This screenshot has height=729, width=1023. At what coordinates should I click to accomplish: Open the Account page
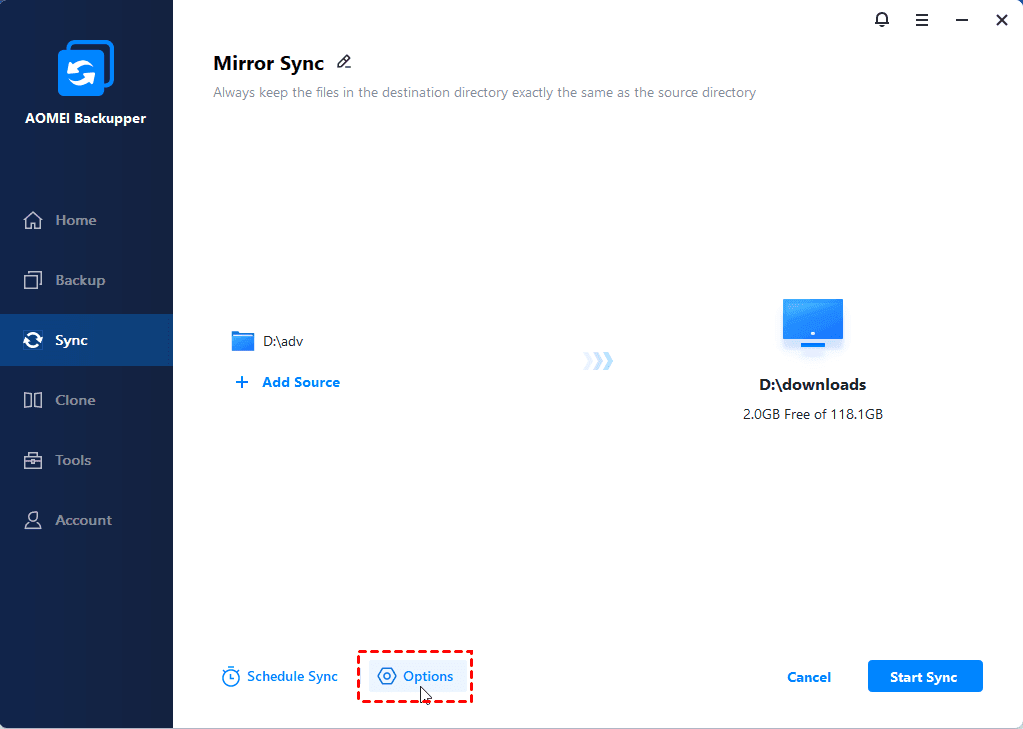click(x=83, y=520)
